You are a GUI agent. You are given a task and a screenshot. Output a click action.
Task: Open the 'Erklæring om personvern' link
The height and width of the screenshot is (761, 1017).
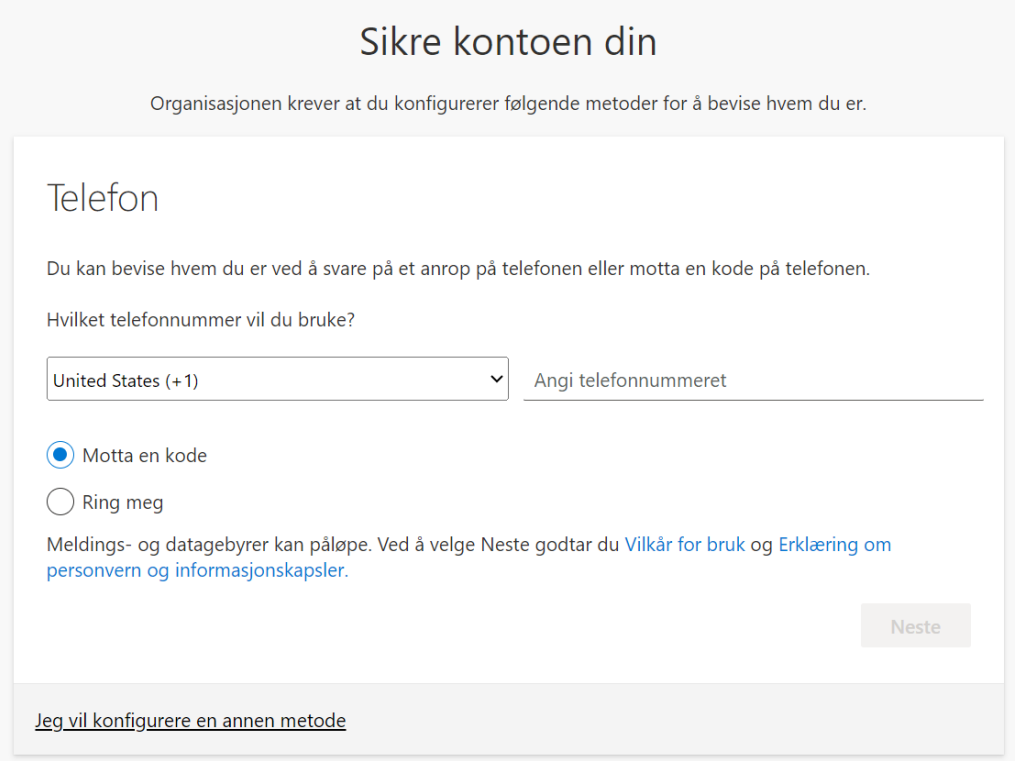(x=834, y=545)
